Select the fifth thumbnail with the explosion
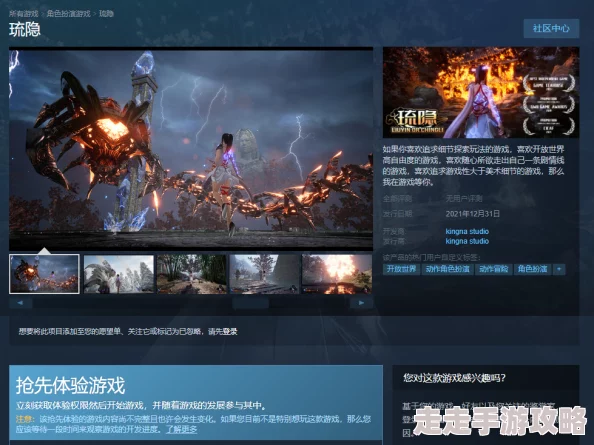 click(x=337, y=274)
